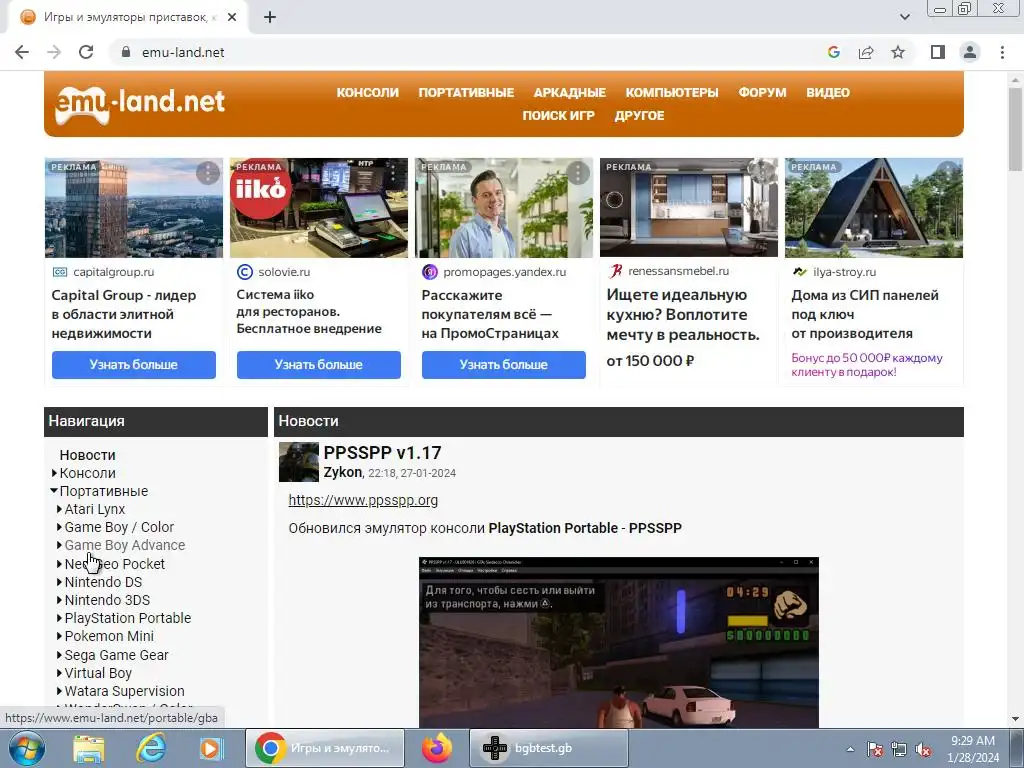Screen dimensions: 1024x768
Task: Open Chrome three-dot menu
Action: point(1002,52)
